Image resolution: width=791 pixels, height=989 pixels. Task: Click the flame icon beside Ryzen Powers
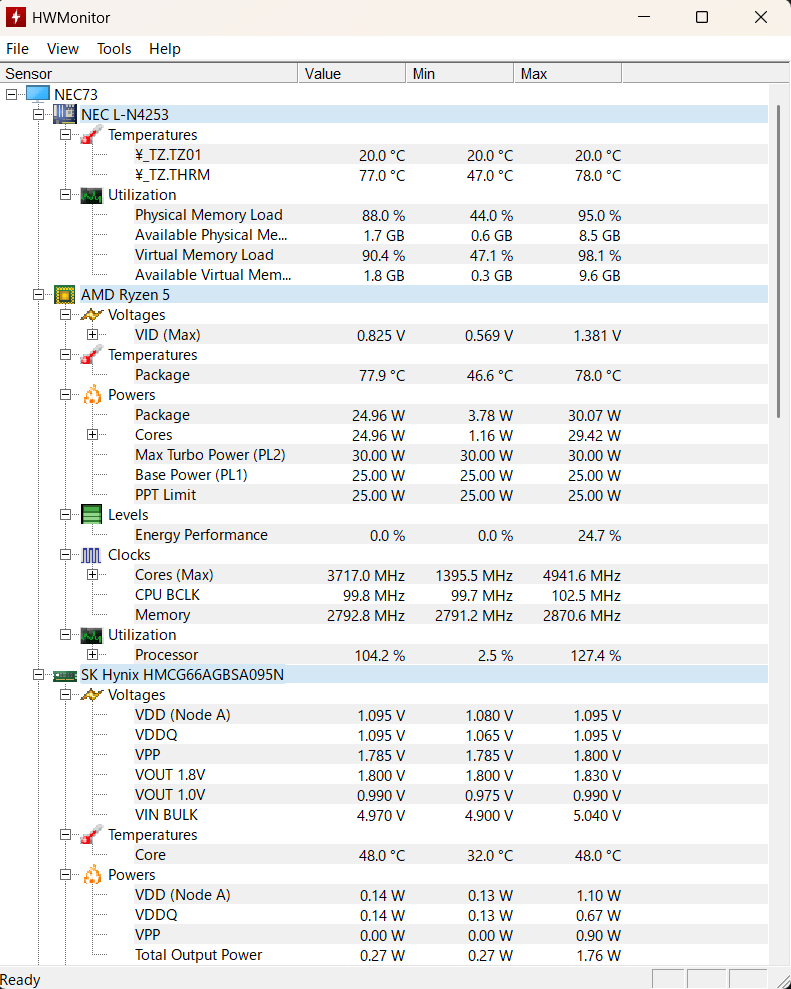(92, 395)
